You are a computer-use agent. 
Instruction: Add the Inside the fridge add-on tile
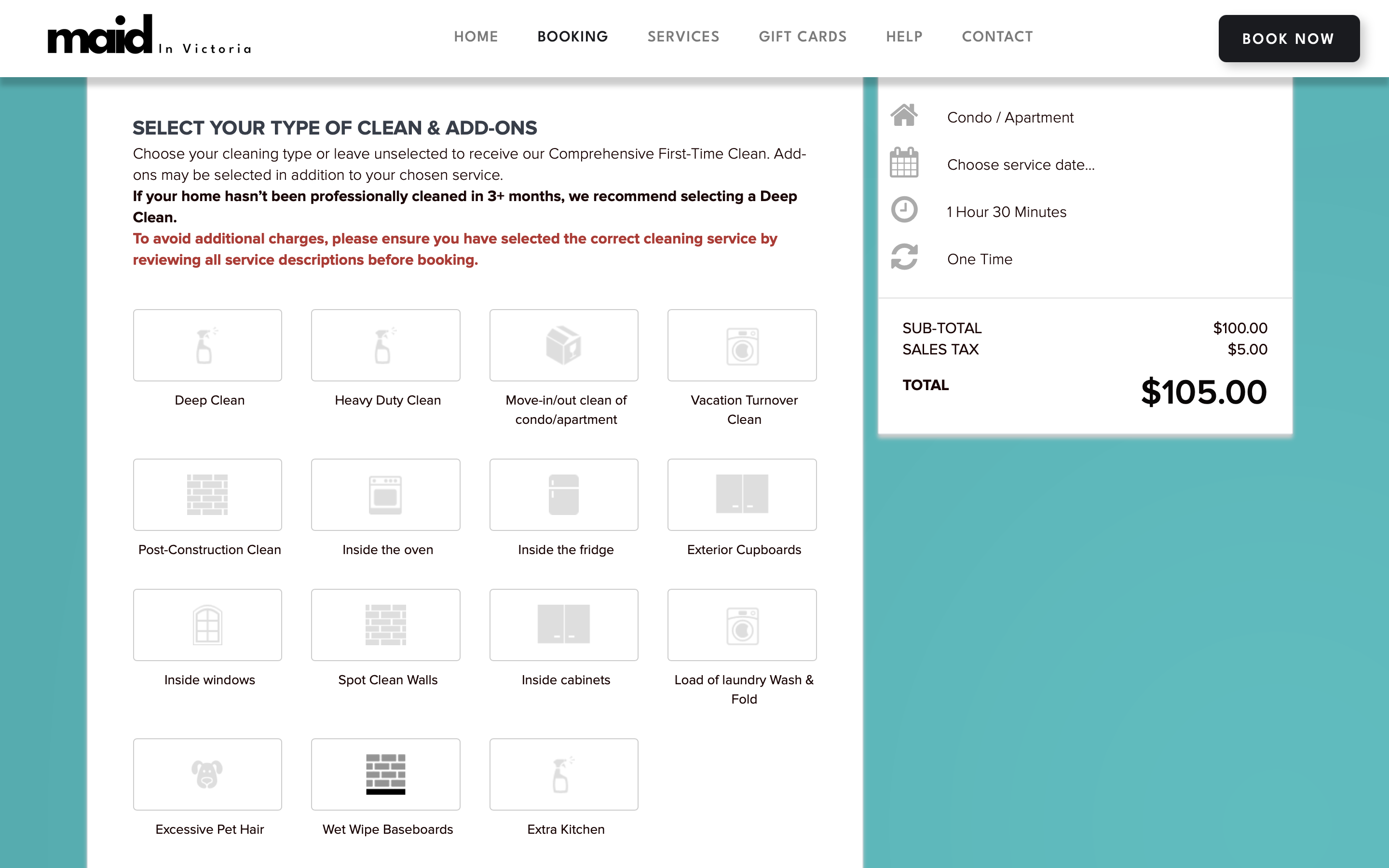564,494
